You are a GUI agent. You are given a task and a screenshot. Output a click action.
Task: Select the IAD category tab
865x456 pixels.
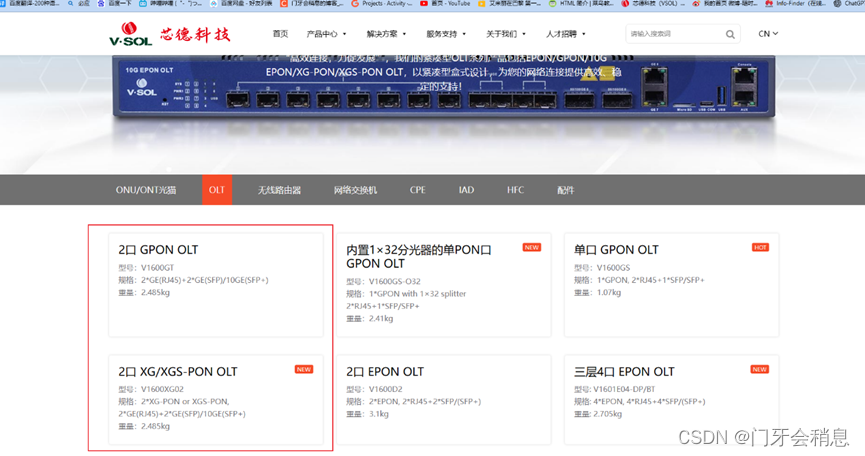coord(466,190)
